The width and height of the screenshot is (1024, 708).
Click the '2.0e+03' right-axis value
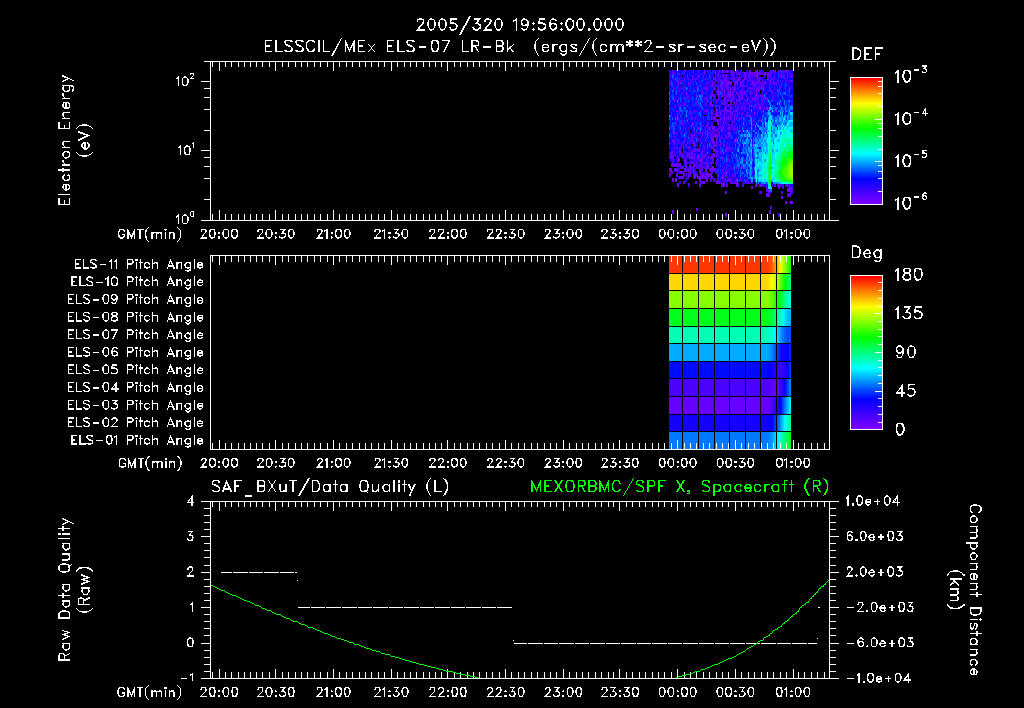pos(875,571)
